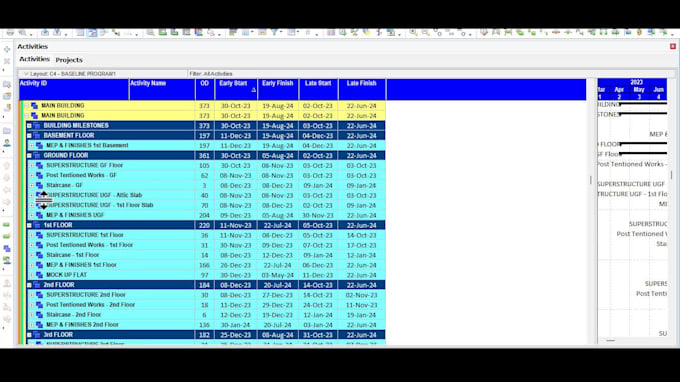The image size is (680, 382).
Task: Click WBS icon beside Staircase - GF
Action: coord(39,185)
